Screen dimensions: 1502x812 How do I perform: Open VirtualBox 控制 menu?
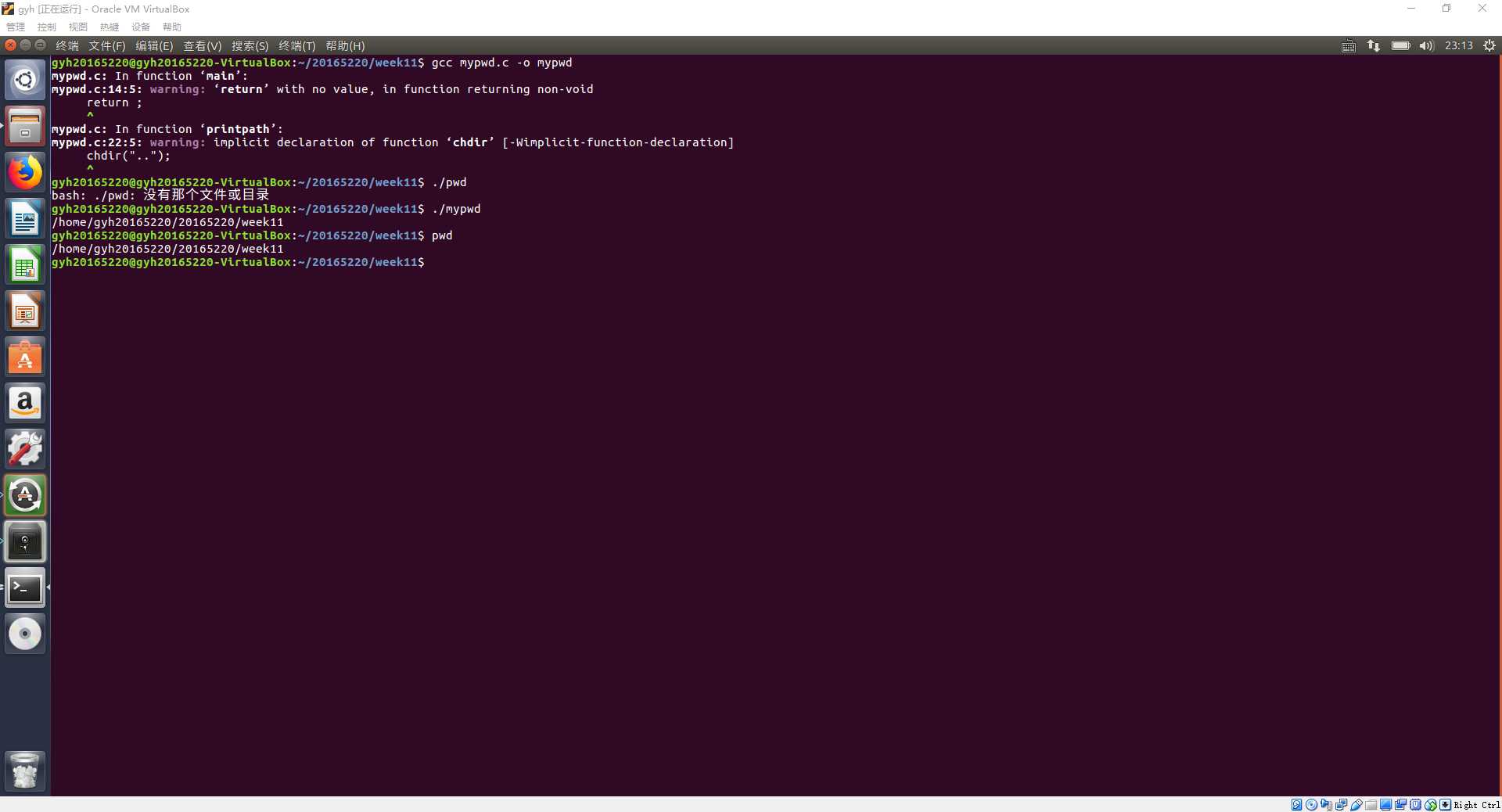(x=47, y=27)
